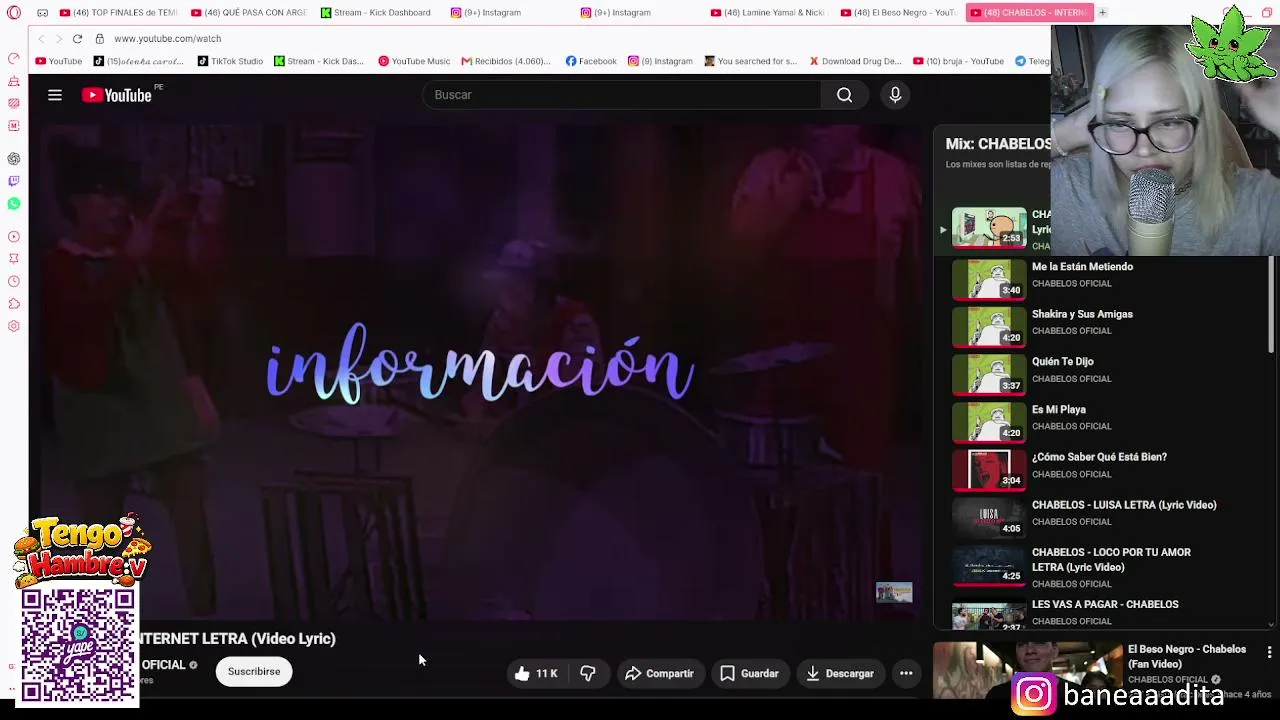Go back to the previous page
1280x720 pixels.
(x=41, y=39)
